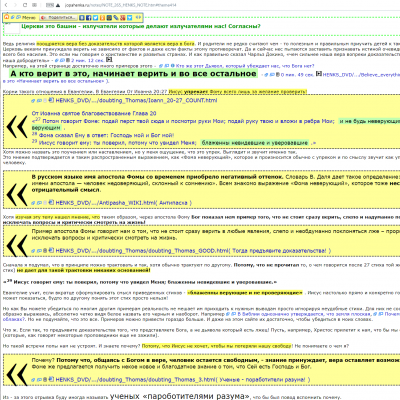This screenshot has height=400, width=400.
Task: Play the video icon after '0 мин. 49 сек.'
Action: [x=319, y=74]
